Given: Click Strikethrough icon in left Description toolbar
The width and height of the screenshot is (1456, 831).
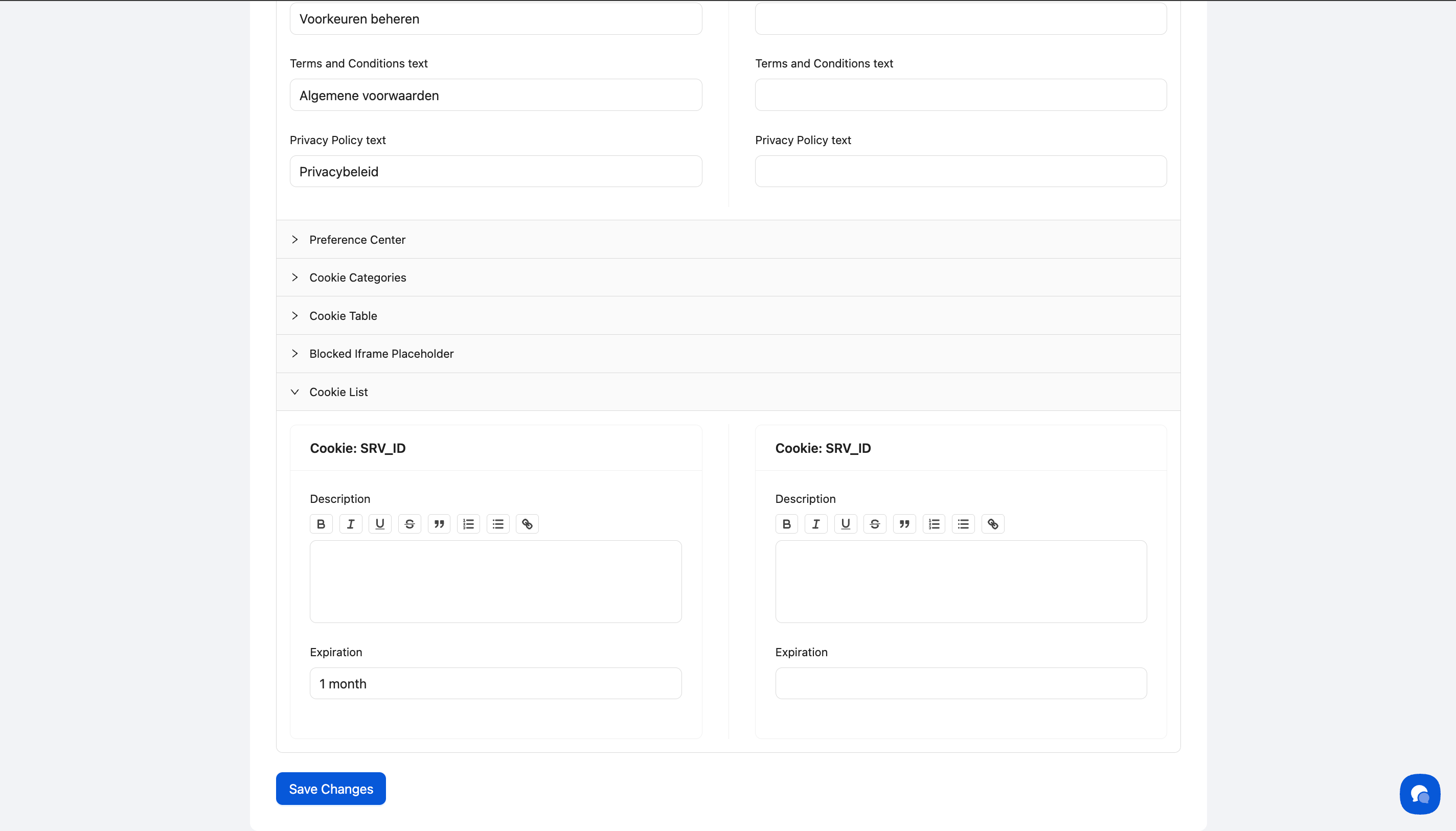Looking at the screenshot, I should click(x=409, y=524).
